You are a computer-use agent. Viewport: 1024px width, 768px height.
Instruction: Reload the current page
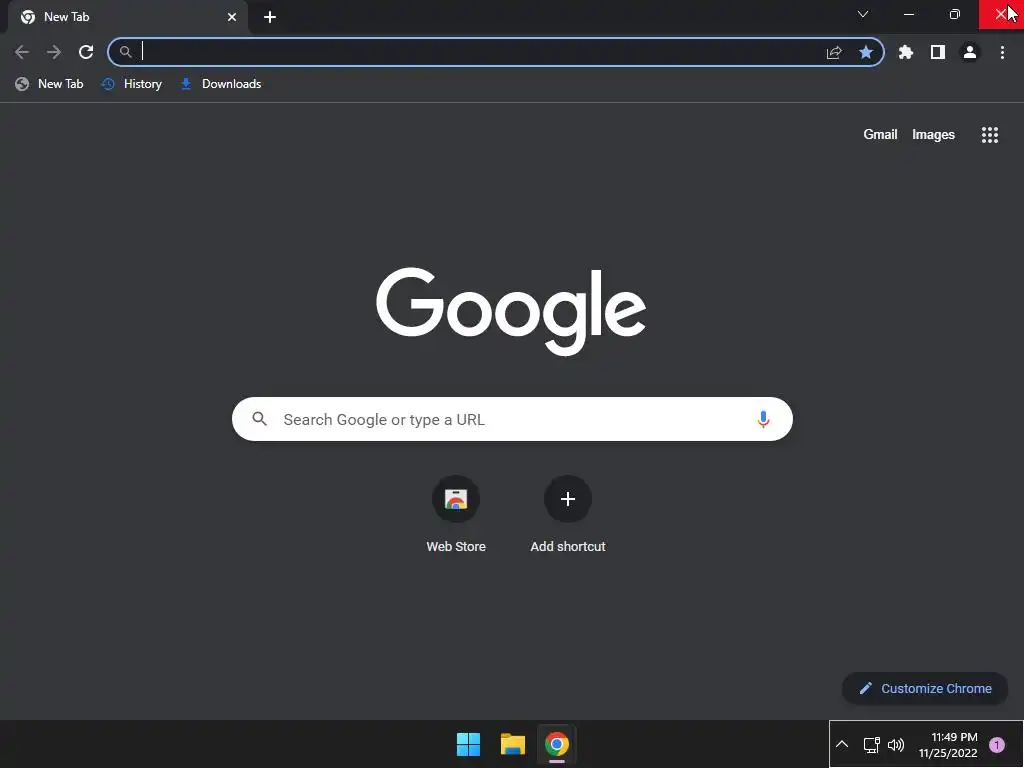(x=86, y=52)
